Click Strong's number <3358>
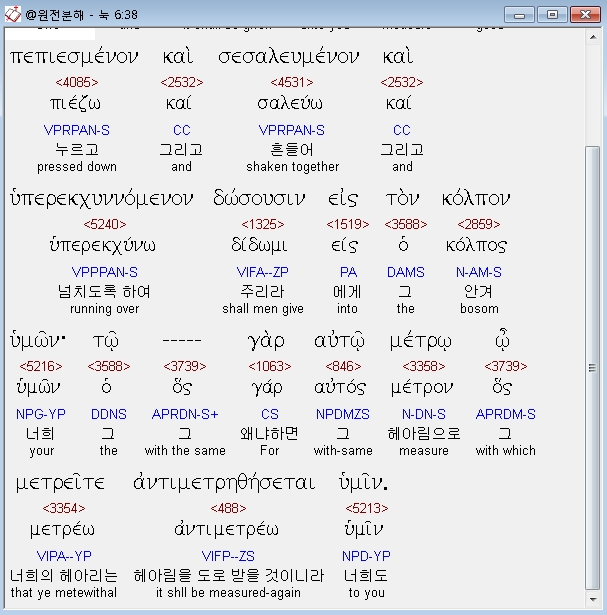The image size is (607, 615). pos(424,366)
